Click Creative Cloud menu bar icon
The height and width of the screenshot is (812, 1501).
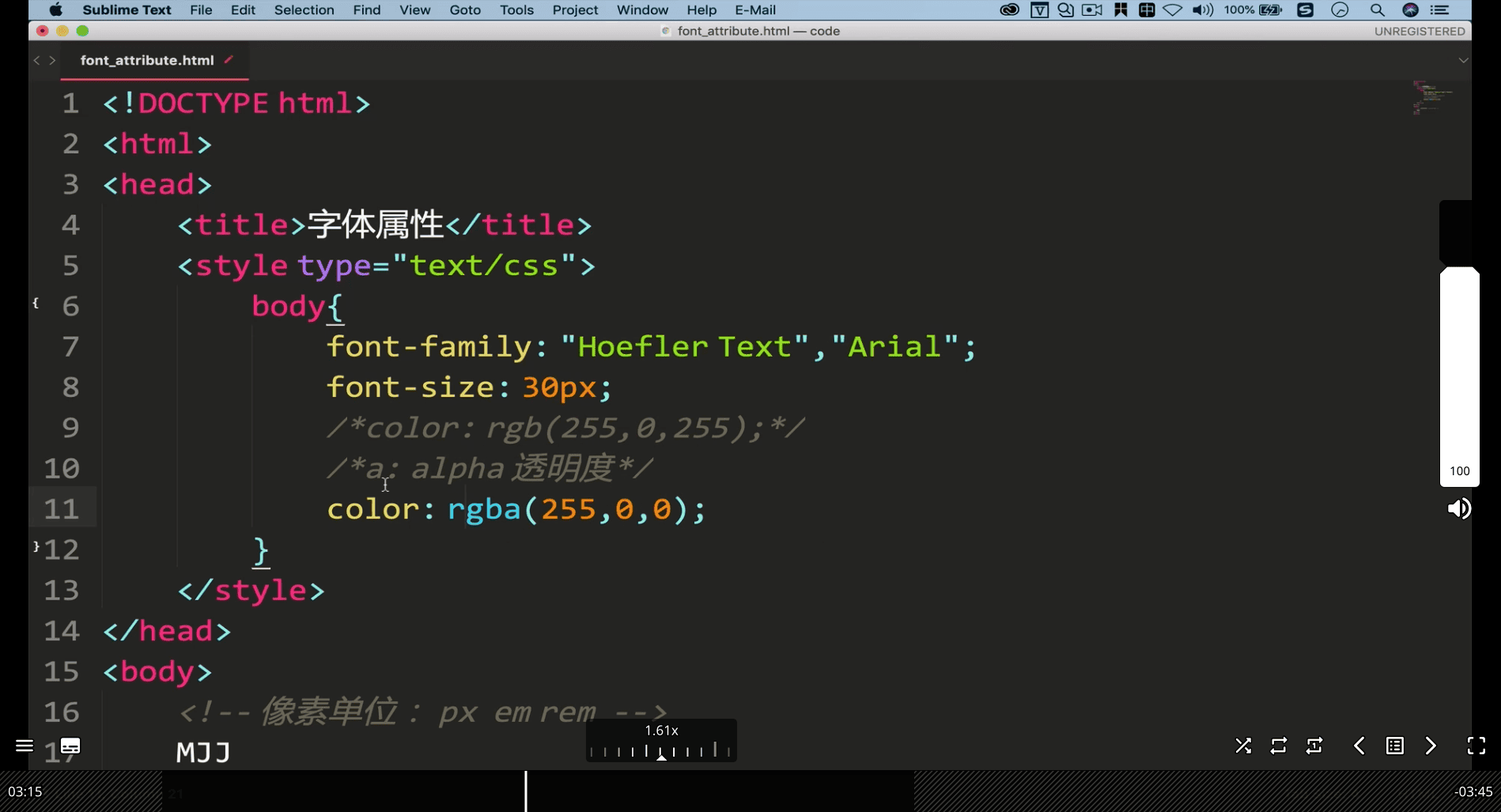click(1010, 10)
